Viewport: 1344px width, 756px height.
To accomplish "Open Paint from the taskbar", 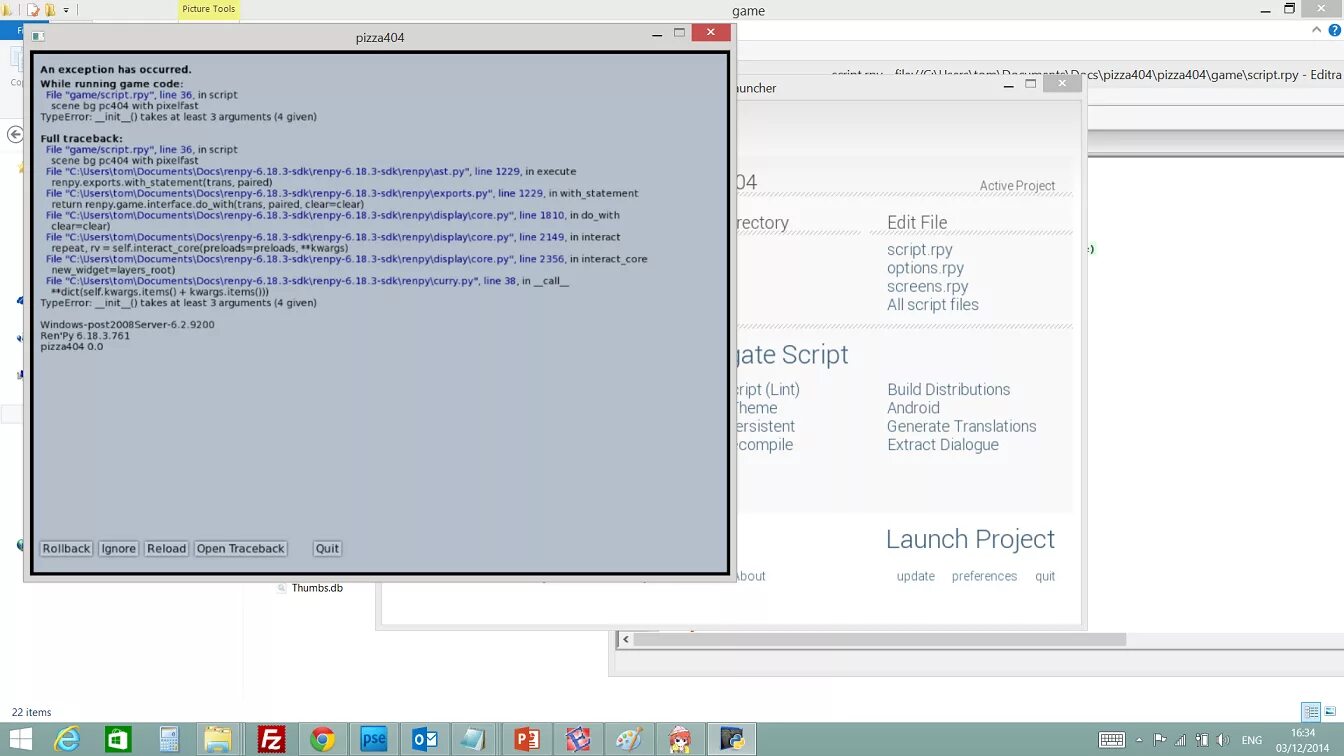I will click(x=629, y=739).
